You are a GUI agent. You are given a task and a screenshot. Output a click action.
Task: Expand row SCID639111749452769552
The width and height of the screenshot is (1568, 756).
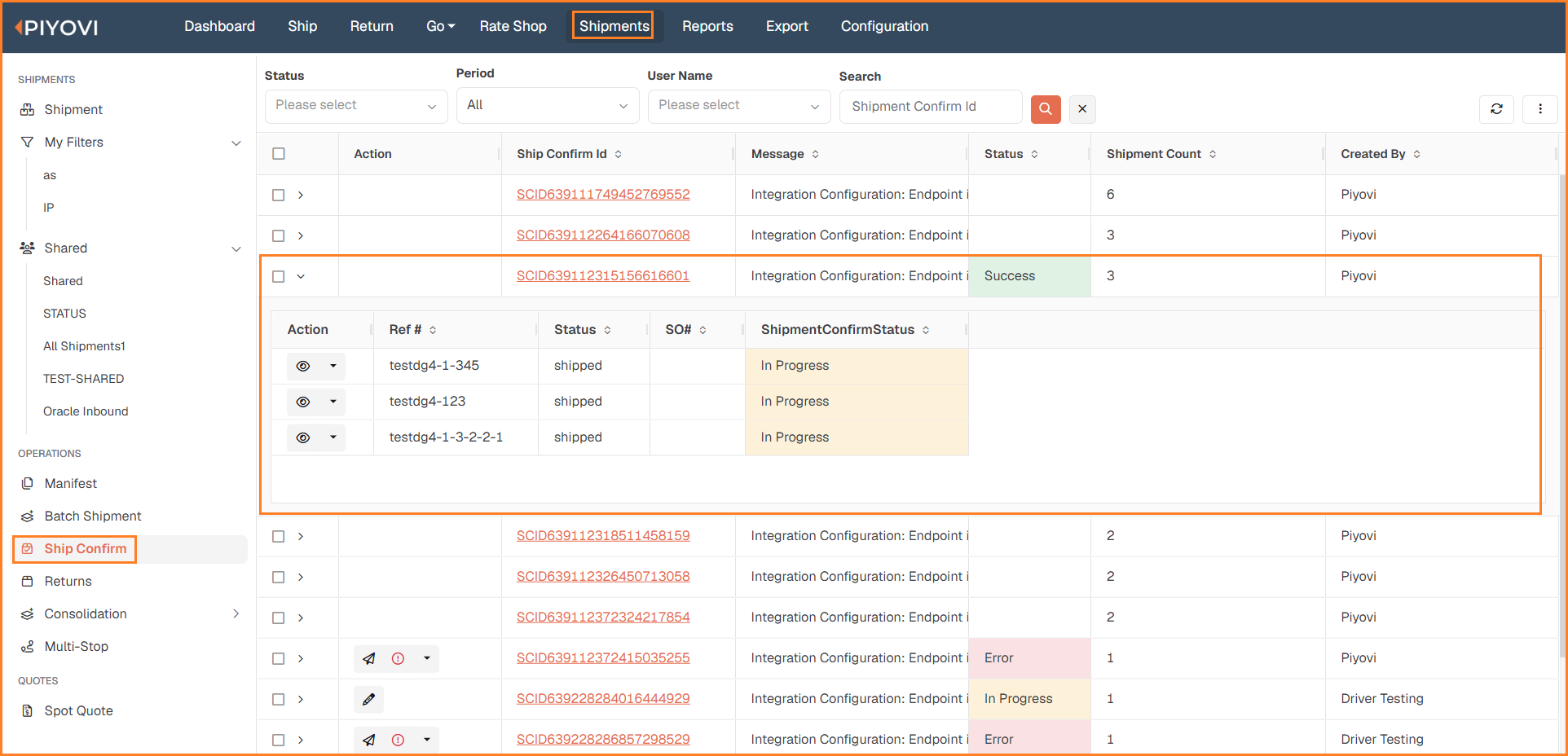pyautogui.click(x=301, y=195)
